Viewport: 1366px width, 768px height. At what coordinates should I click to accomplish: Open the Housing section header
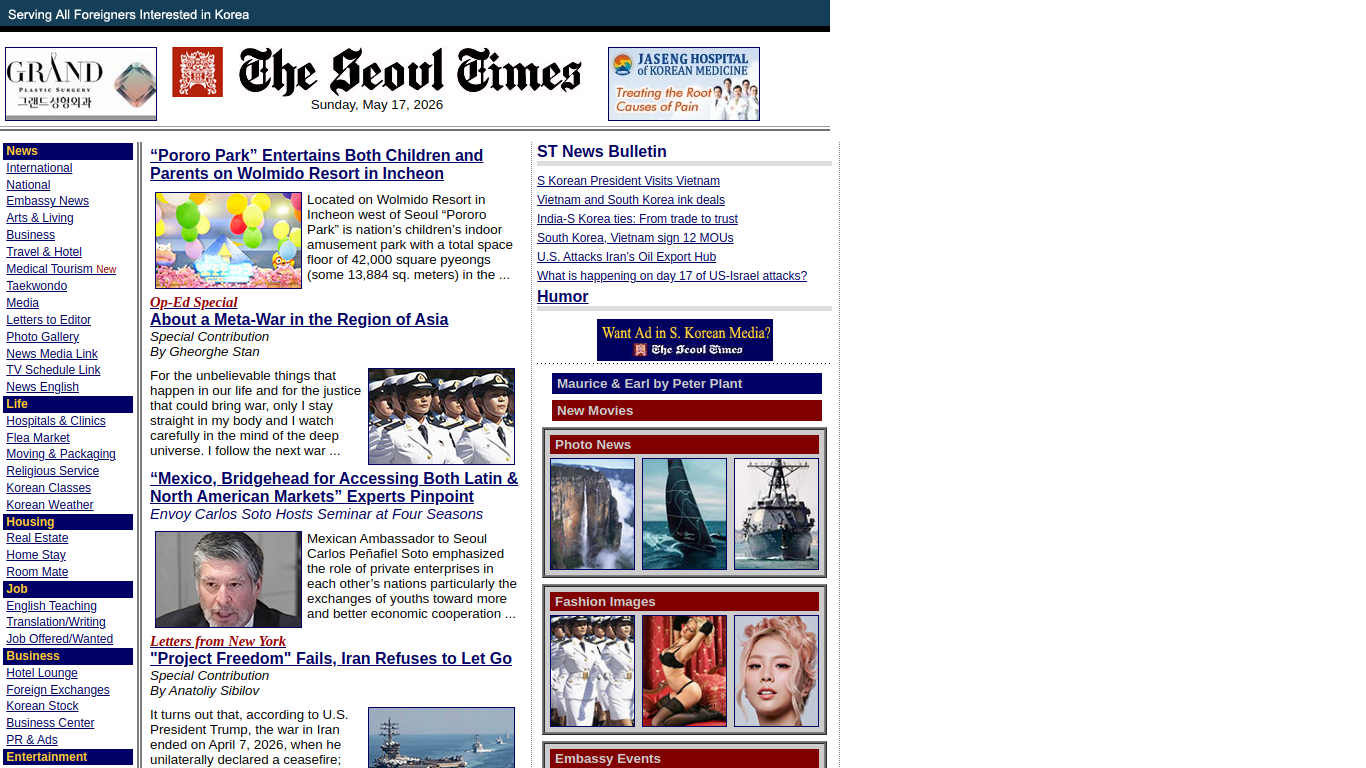(x=68, y=522)
